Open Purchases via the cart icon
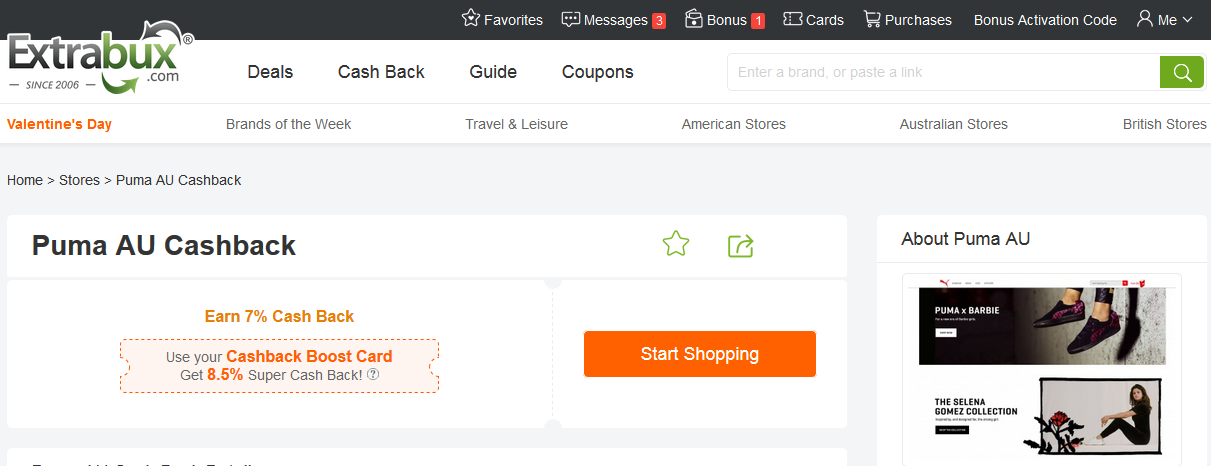The image size is (1211, 466). 872,19
